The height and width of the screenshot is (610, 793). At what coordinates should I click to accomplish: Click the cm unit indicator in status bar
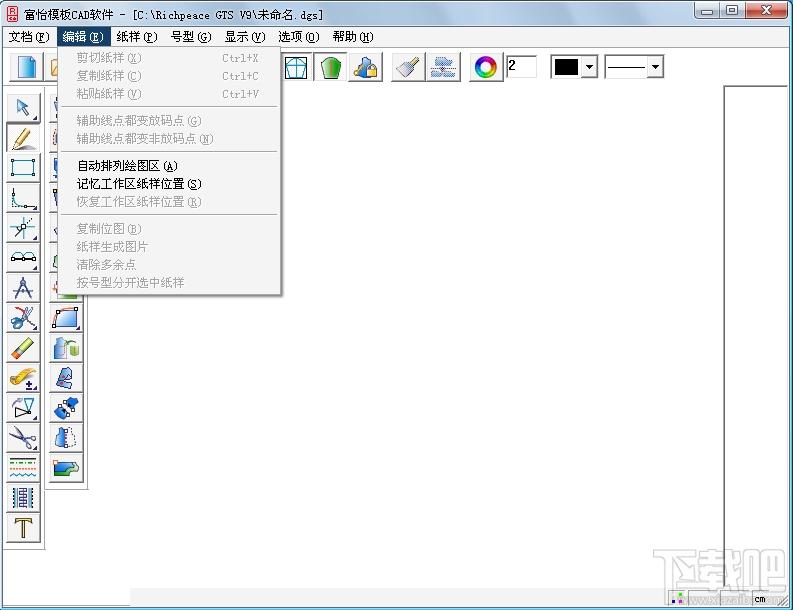pyautogui.click(x=760, y=599)
